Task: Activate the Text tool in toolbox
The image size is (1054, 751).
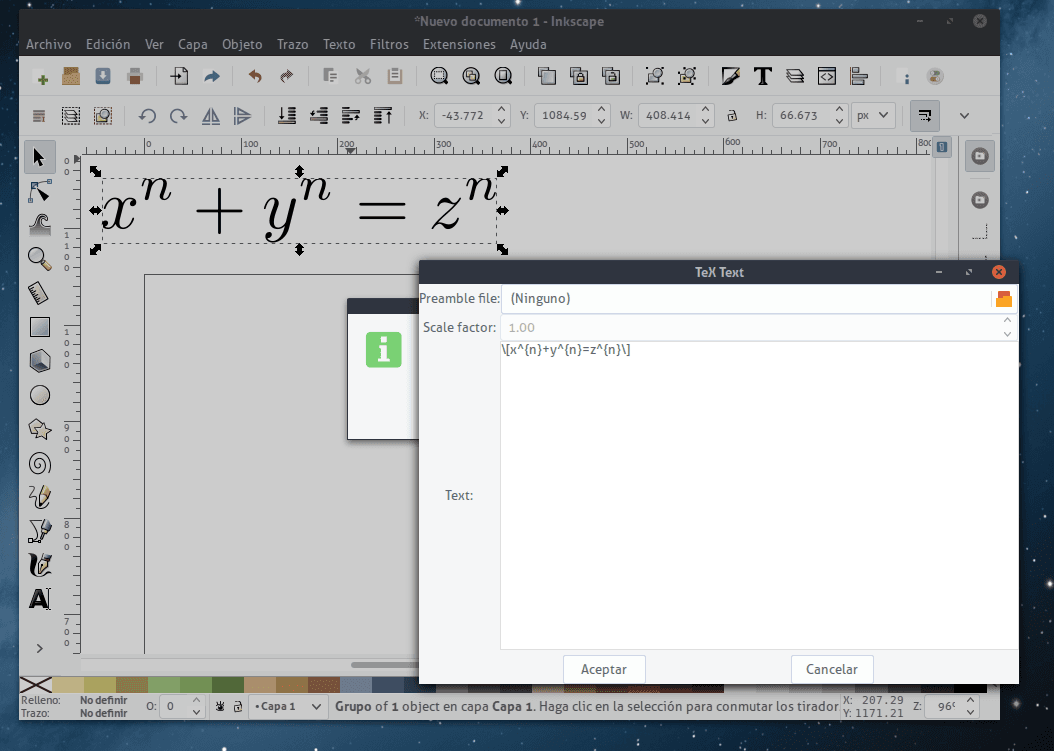Action: pyautogui.click(x=40, y=599)
